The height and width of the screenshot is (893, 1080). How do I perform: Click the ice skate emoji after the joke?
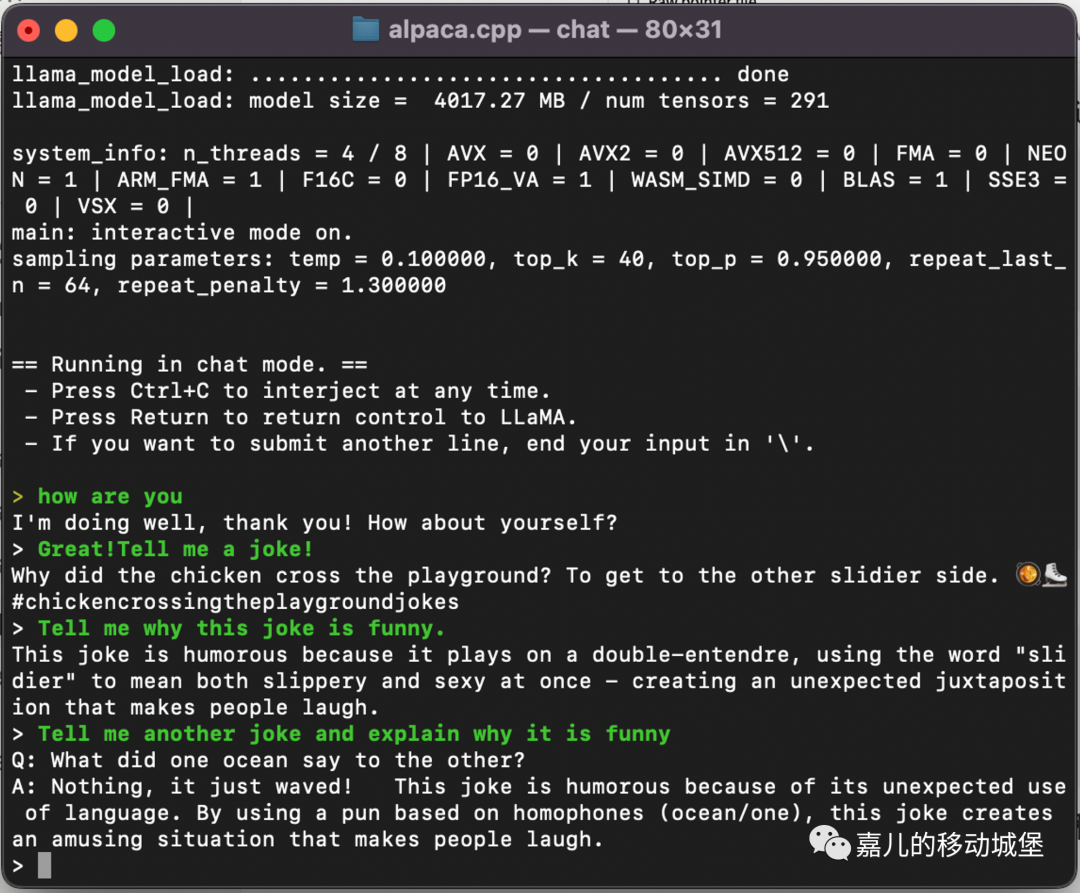[1055, 574]
